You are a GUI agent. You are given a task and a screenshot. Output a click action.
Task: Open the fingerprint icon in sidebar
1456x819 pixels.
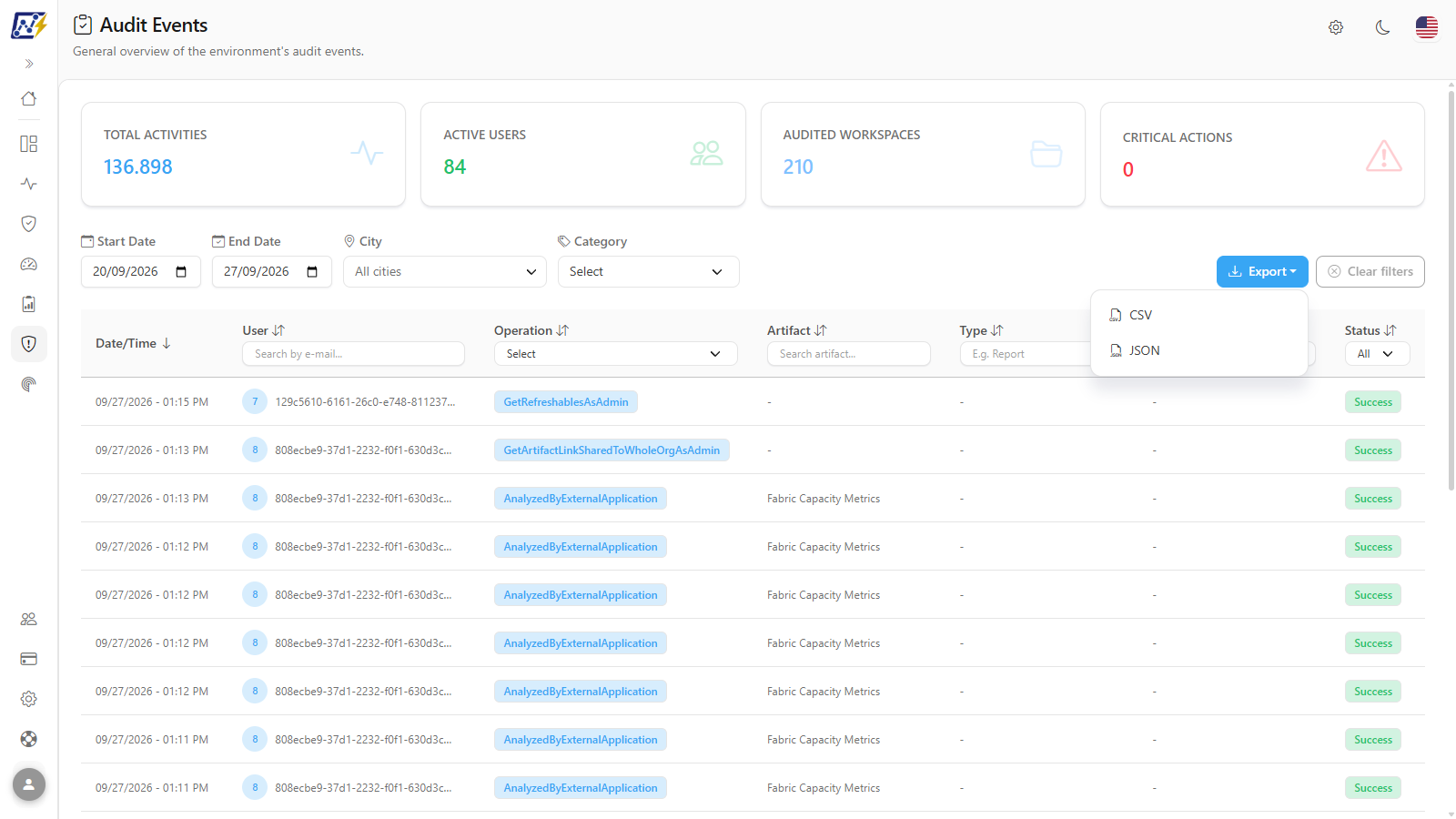pyautogui.click(x=29, y=384)
